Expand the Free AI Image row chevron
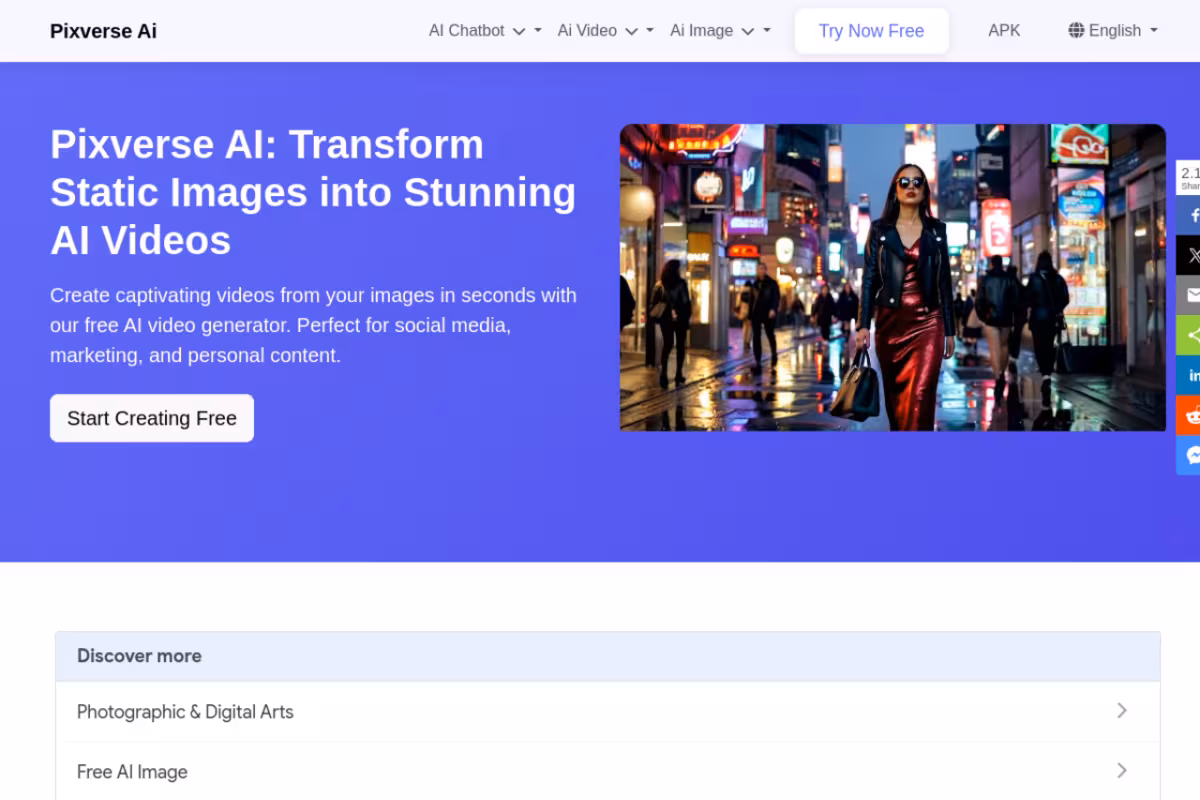 (x=1122, y=770)
